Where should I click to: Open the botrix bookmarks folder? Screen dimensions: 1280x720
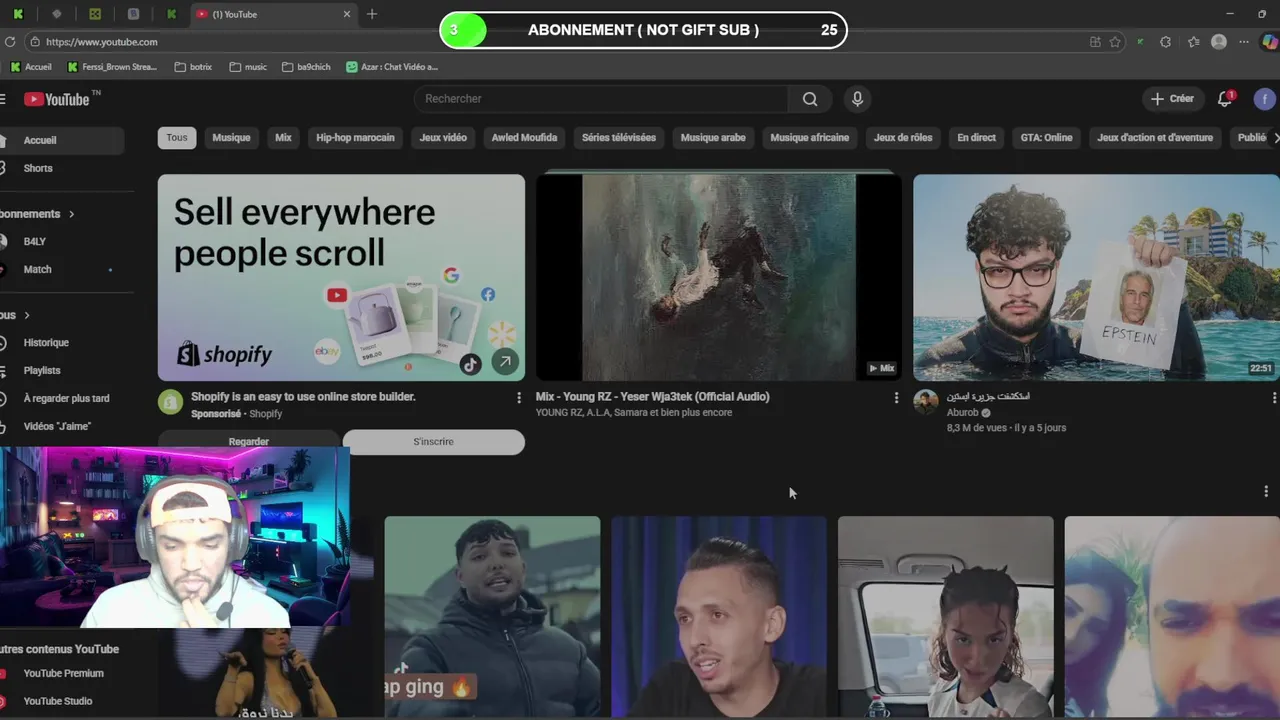click(193, 67)
